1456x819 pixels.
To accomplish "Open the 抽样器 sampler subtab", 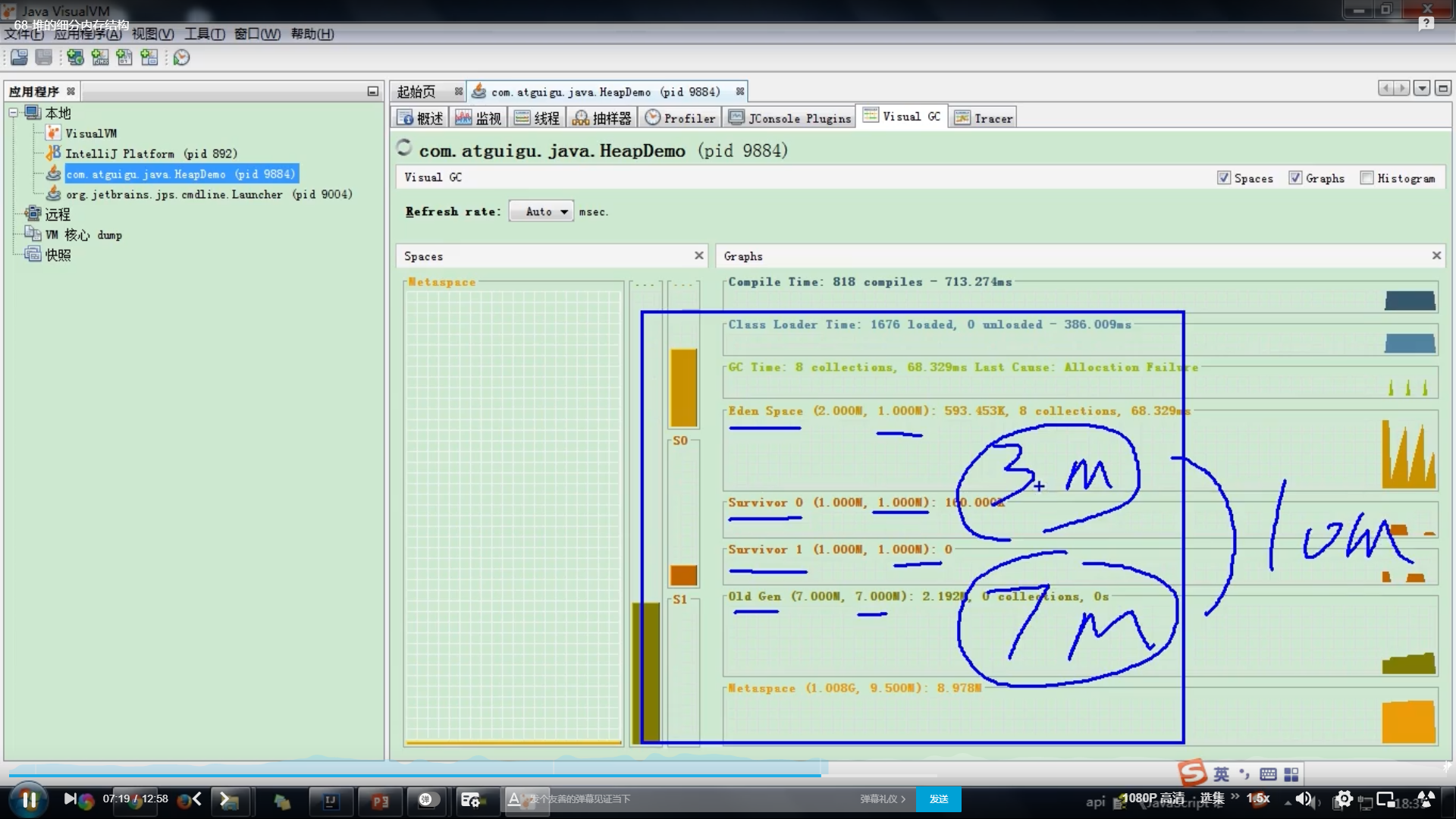I will point(602,118).
